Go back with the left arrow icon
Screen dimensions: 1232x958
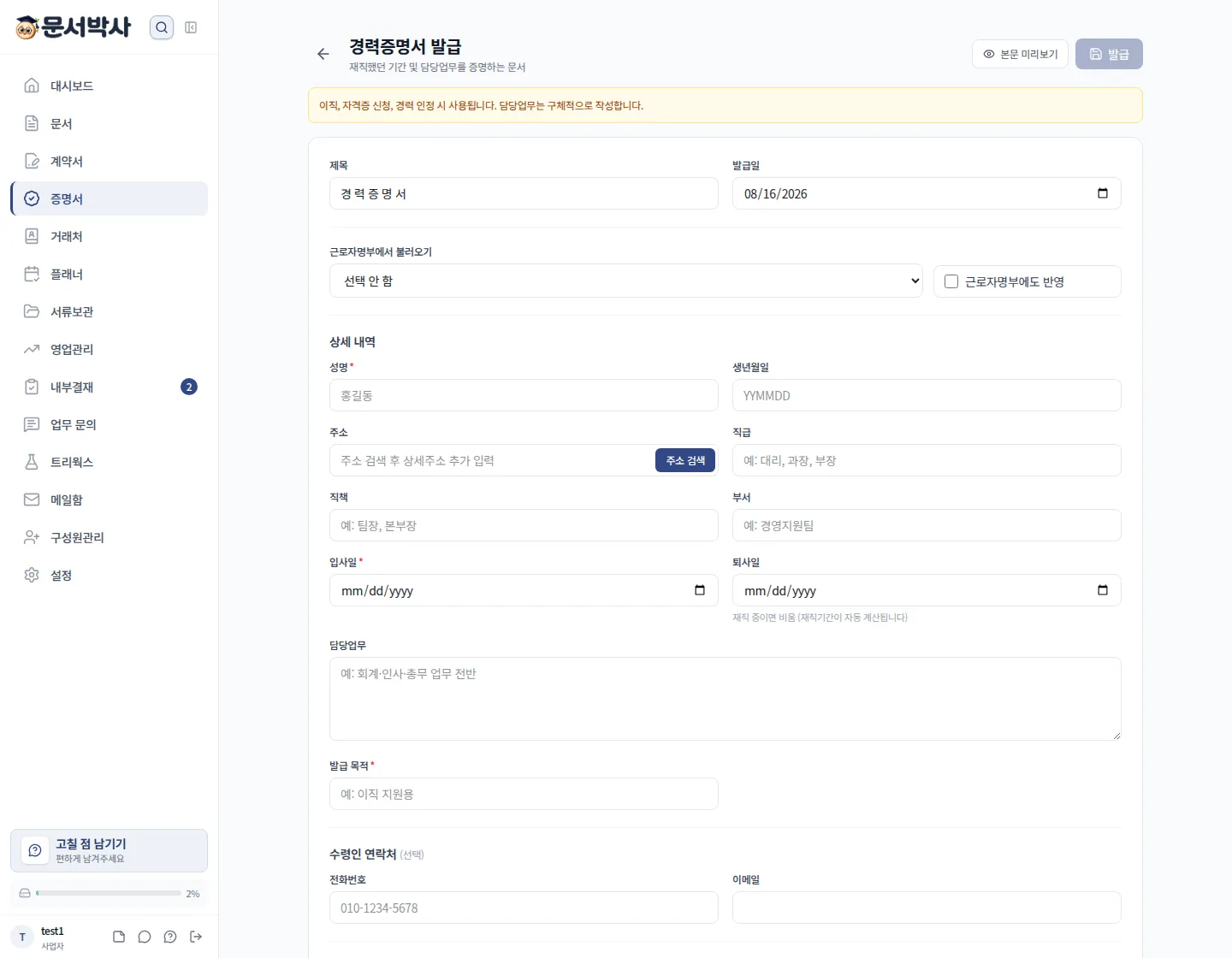[x=323, y=54]
